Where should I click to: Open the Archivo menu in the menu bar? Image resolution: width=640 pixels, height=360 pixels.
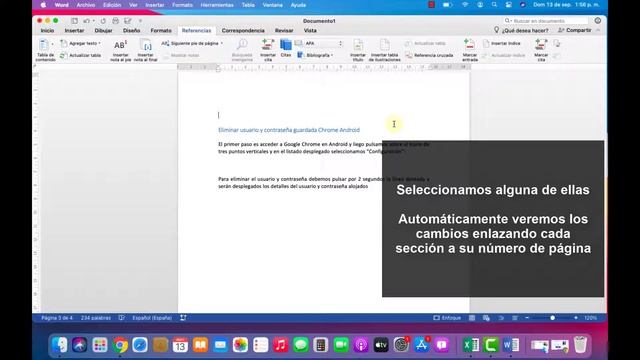pos(86,5)
